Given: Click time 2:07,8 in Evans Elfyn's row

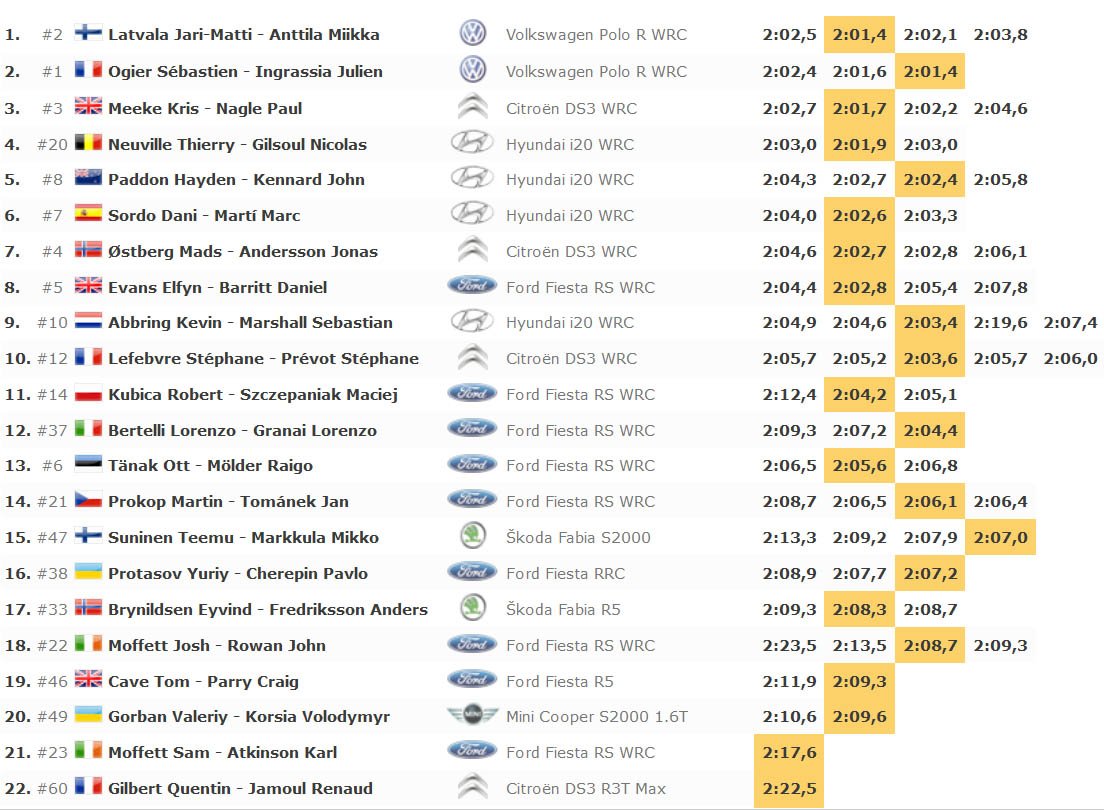Looking at the screenshot, I should [1000, 287].
